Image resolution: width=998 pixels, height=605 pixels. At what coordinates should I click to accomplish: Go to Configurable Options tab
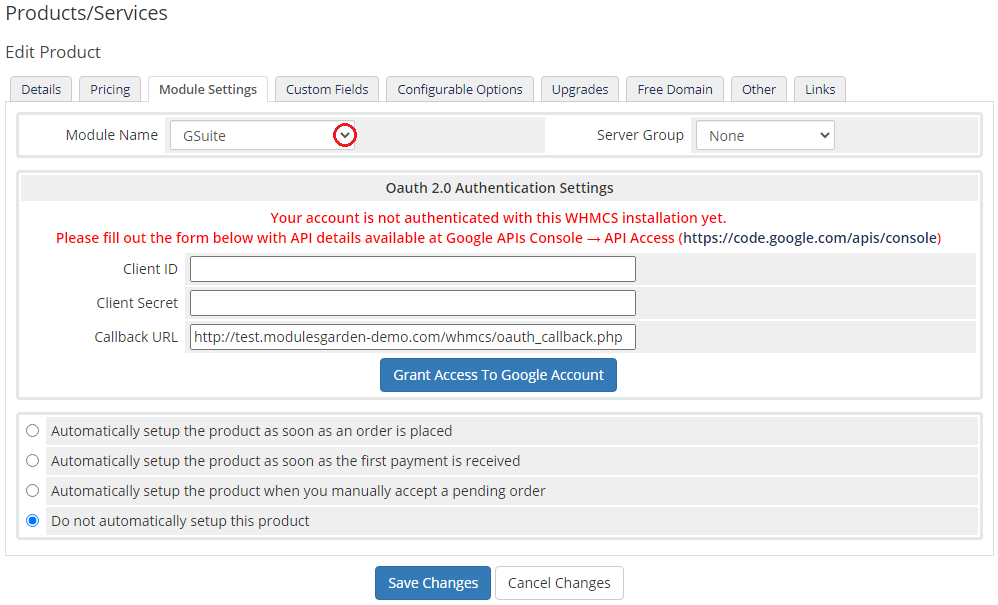tap(460, 89)
